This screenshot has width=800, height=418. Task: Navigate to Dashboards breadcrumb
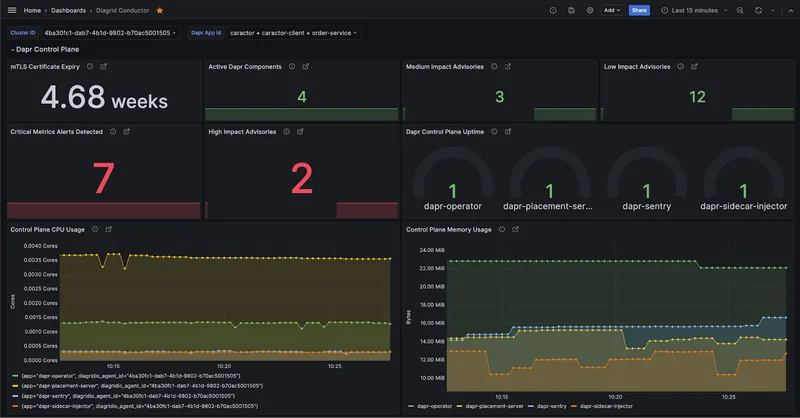coord(69,10)
